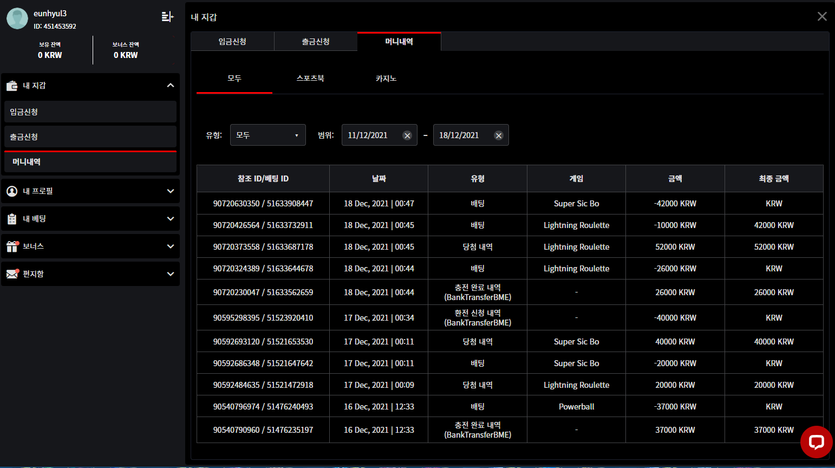Open 입금신청 in the sidebar
This screenshot has height=468, width=835.
click(x=90, y=112)
